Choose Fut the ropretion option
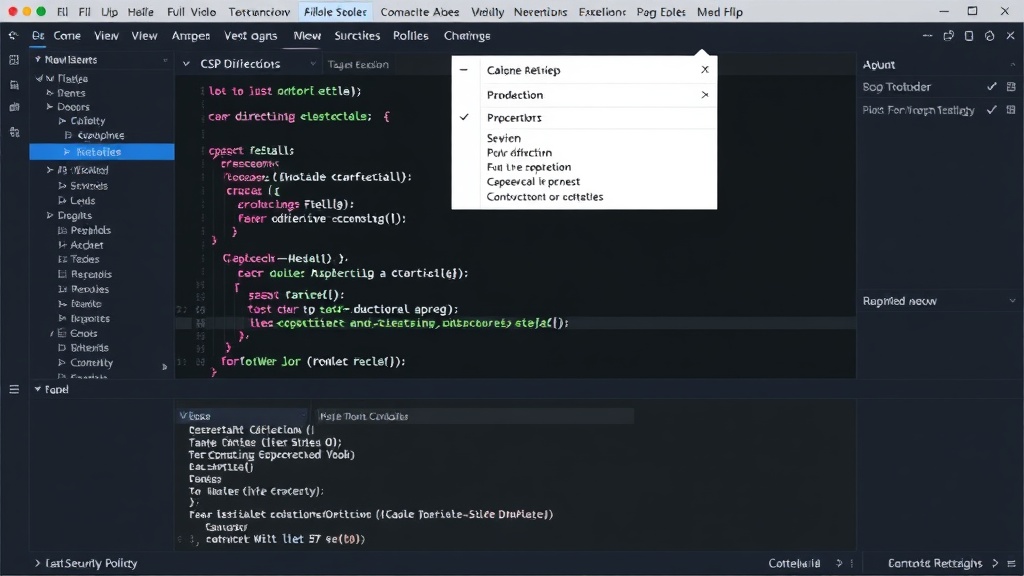The width and height of the screenshot is (1024, 576). pyautogui.click(x=529, y=167)
